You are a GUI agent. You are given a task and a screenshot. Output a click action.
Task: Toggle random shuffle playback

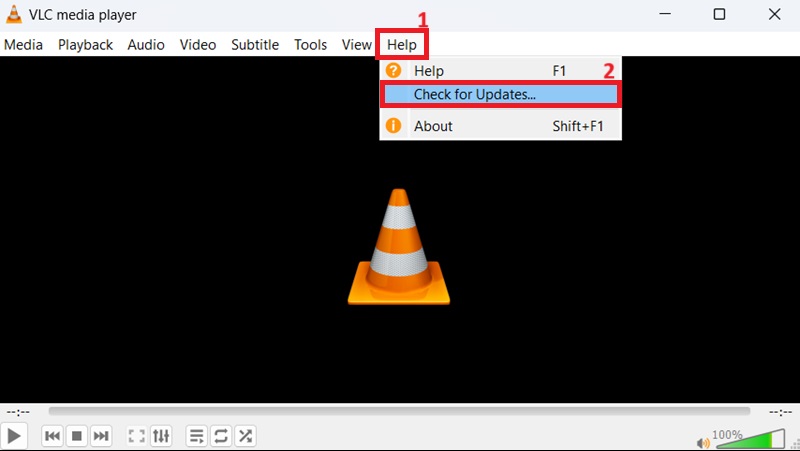pyautogui.click(x=245, y=436)
